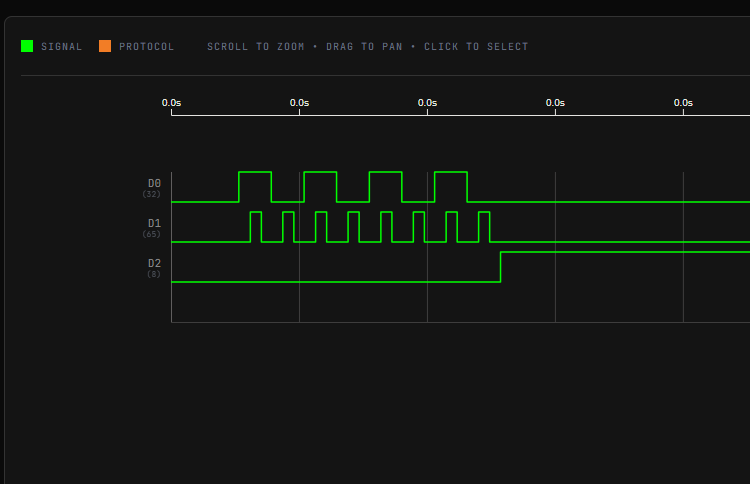
Task: Click the first 0.0s timeline tick
Action: click(171, 103)
